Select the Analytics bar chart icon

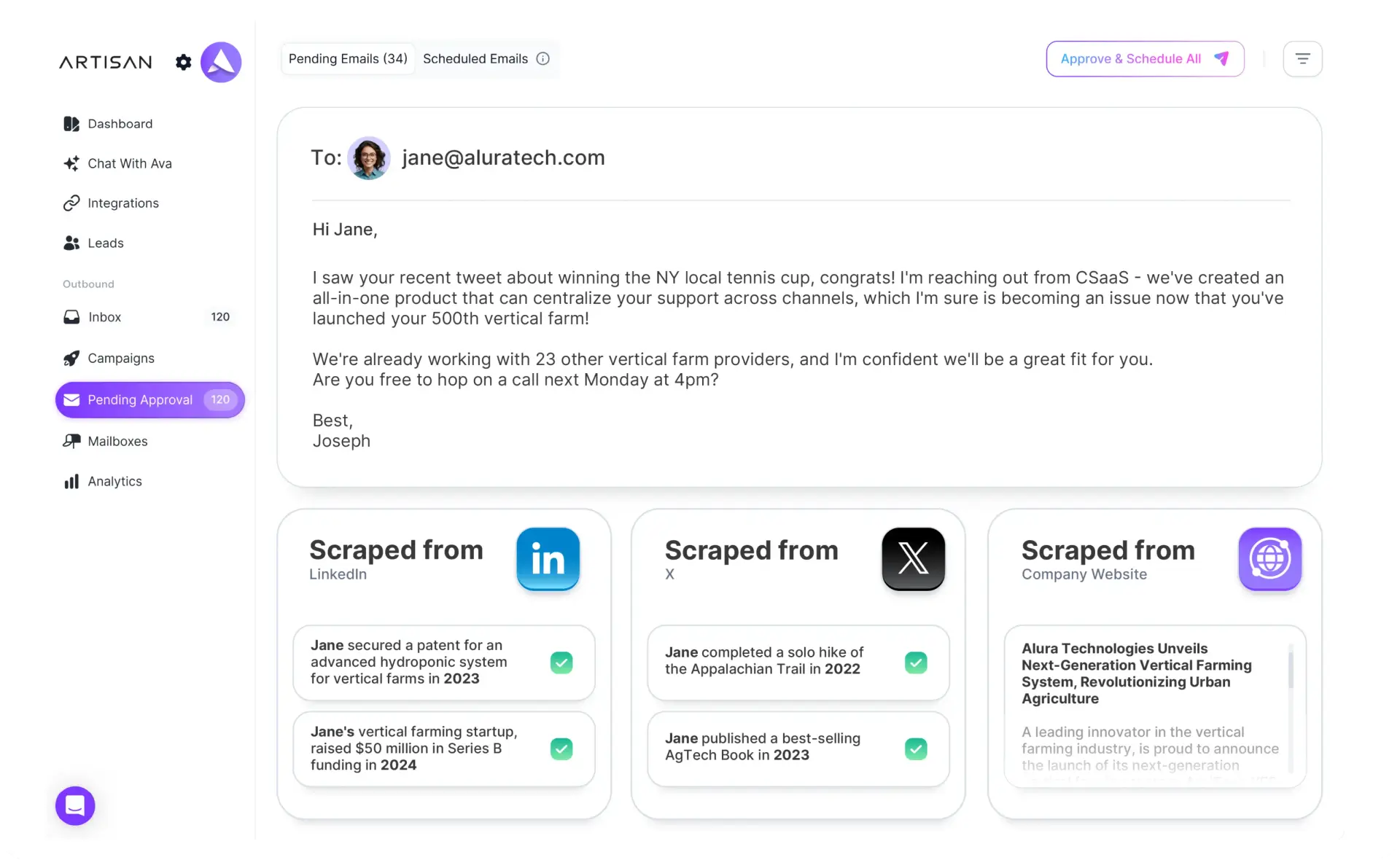pos(71,481)
